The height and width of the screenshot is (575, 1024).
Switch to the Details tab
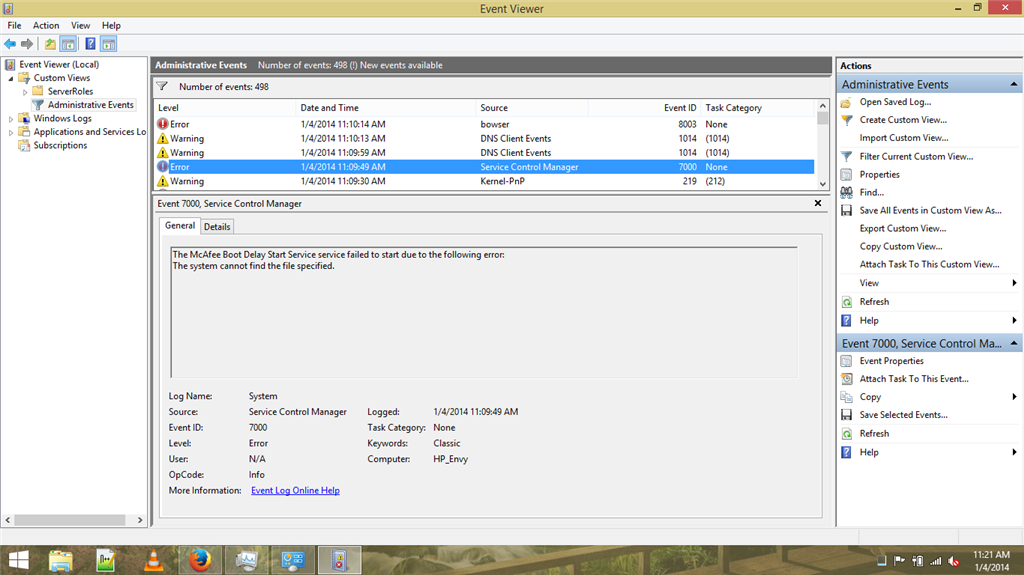pyautogui.click(x=217, y=227)
